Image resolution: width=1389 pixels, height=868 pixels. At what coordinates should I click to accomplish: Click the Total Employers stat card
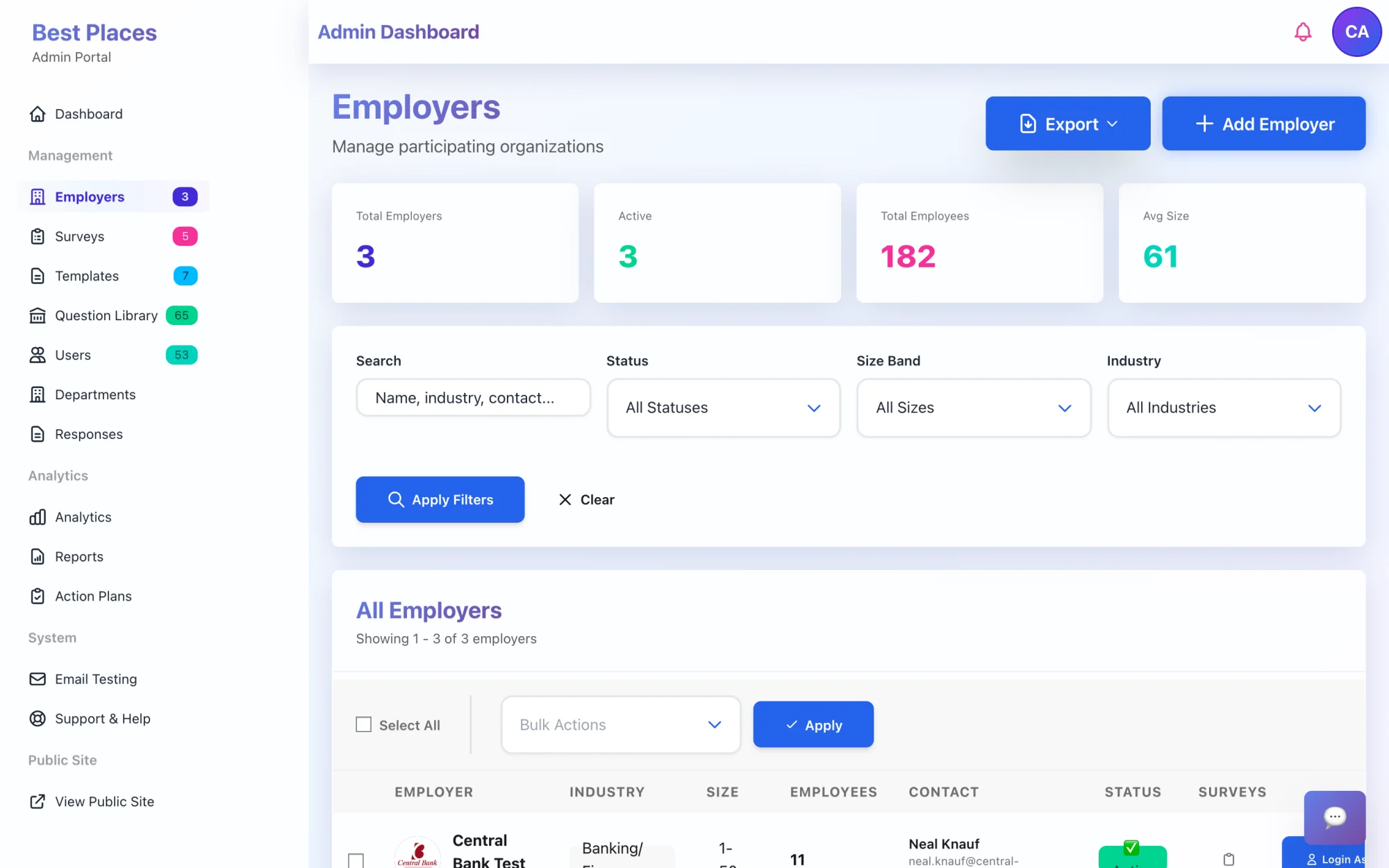(x=455, y=243)
